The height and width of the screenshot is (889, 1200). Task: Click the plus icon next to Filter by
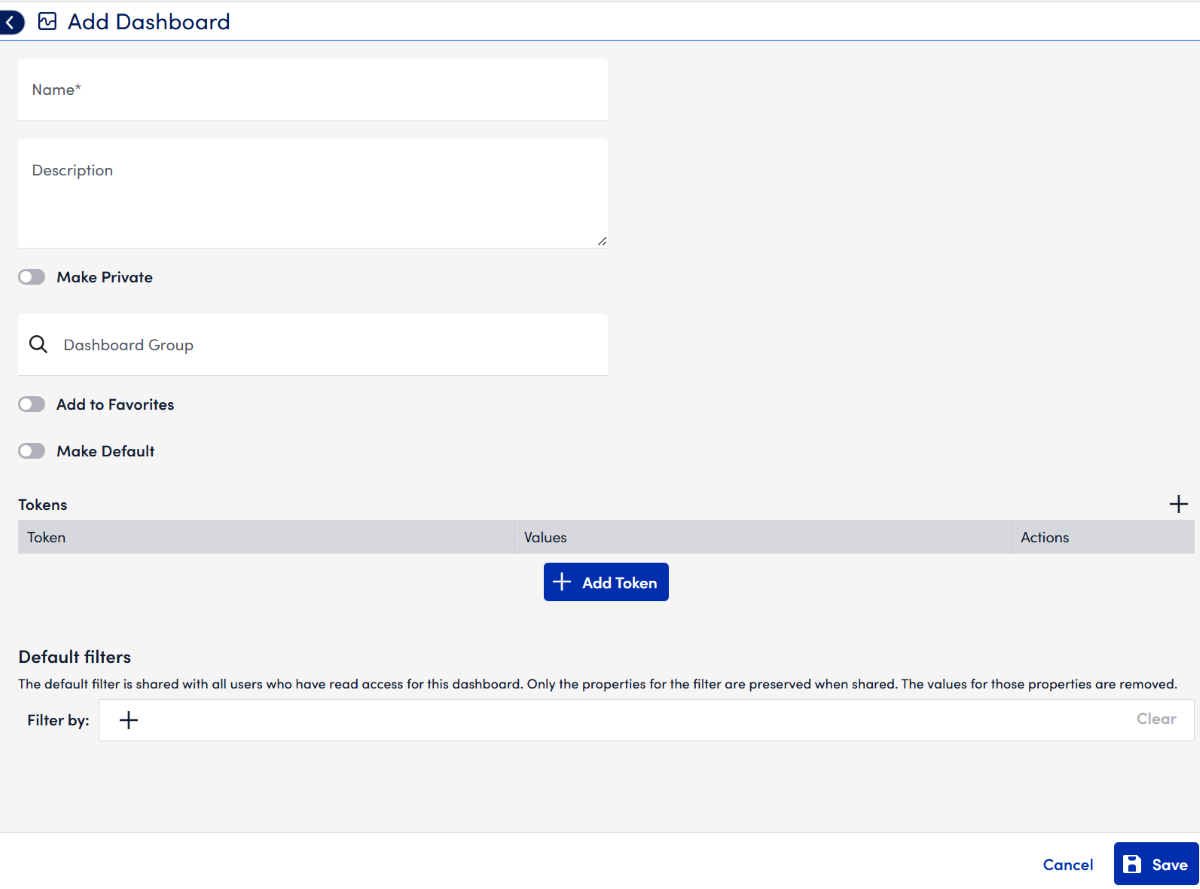[129, 720]
